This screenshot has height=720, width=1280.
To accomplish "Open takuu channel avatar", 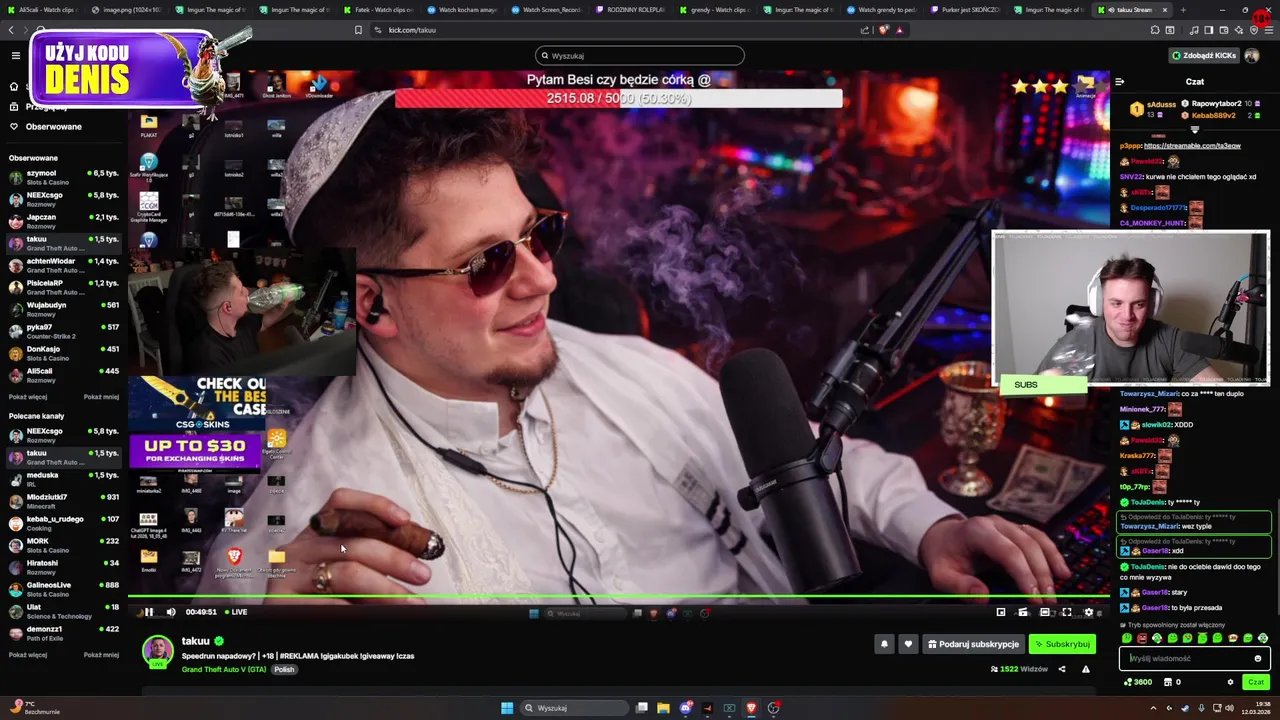I will tap(157, 651).
